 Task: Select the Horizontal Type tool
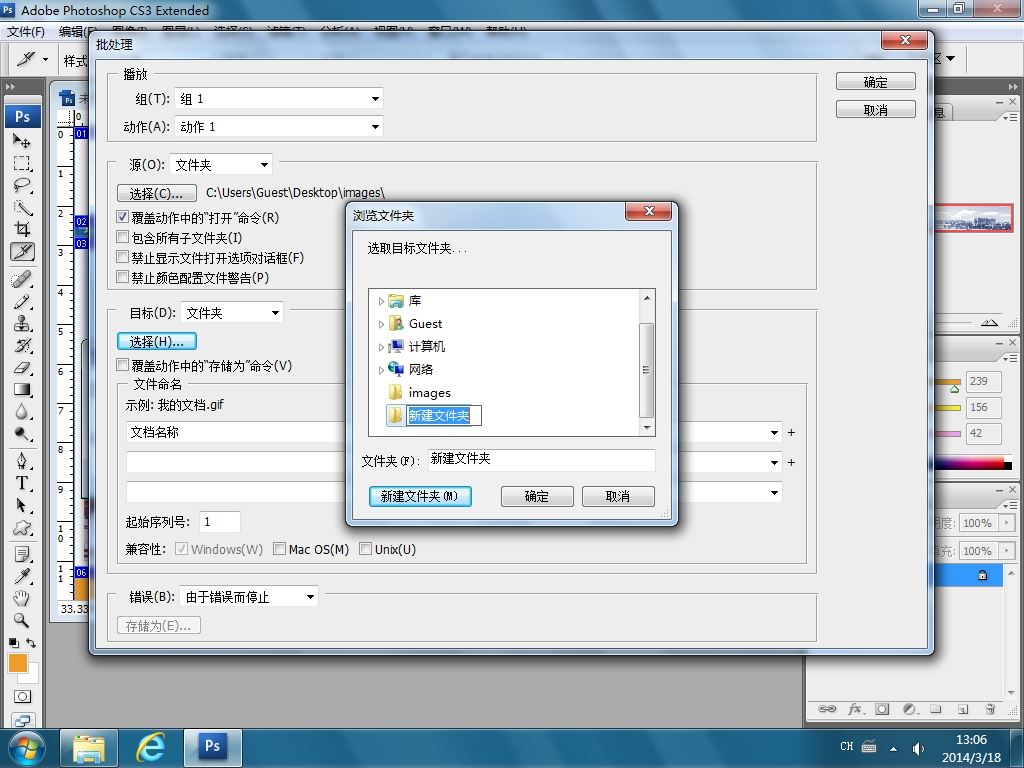coord(22,484)
